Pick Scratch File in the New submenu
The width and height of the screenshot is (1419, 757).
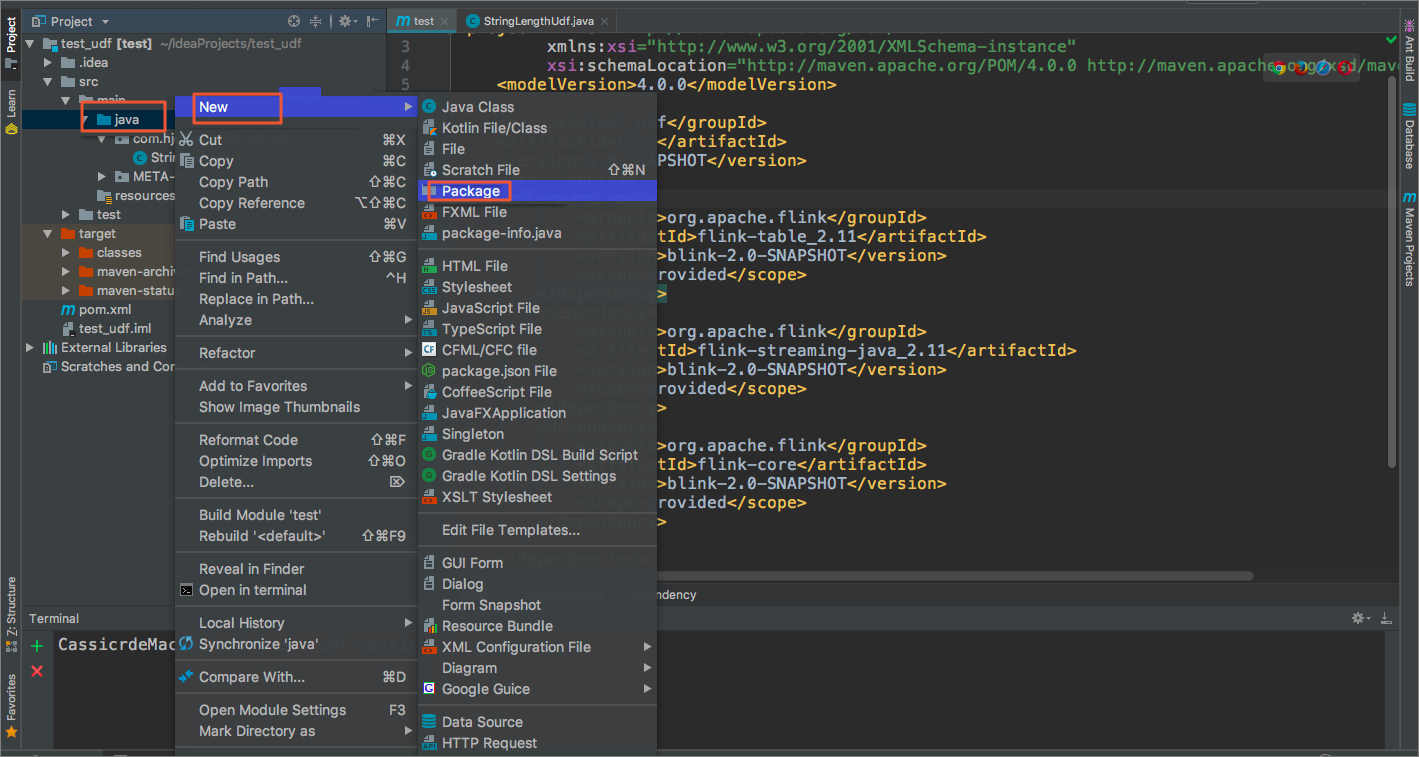click(x=536, y=170)
